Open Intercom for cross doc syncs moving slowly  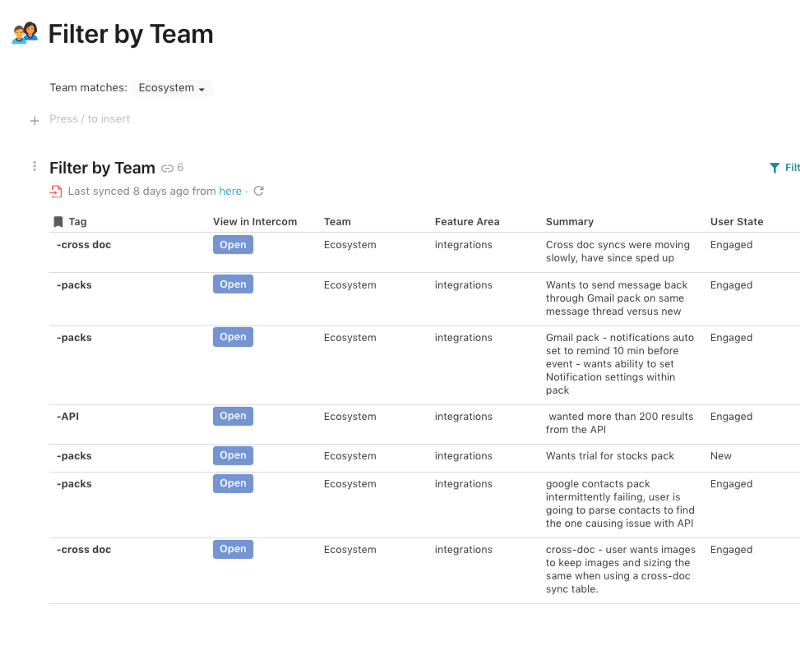tap(233, 244)
